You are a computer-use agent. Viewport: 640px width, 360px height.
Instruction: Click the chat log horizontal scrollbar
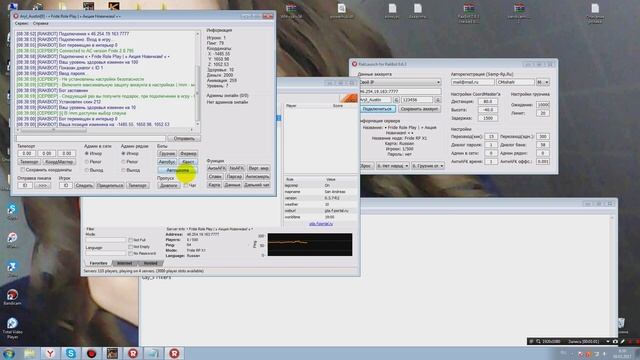pos(104,130)
